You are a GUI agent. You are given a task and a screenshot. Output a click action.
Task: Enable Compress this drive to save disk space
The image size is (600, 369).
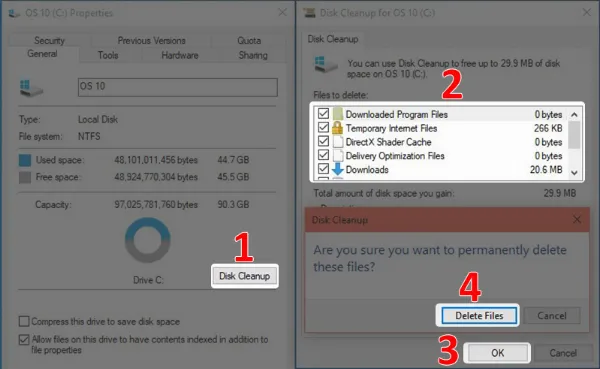coord(24,321)
